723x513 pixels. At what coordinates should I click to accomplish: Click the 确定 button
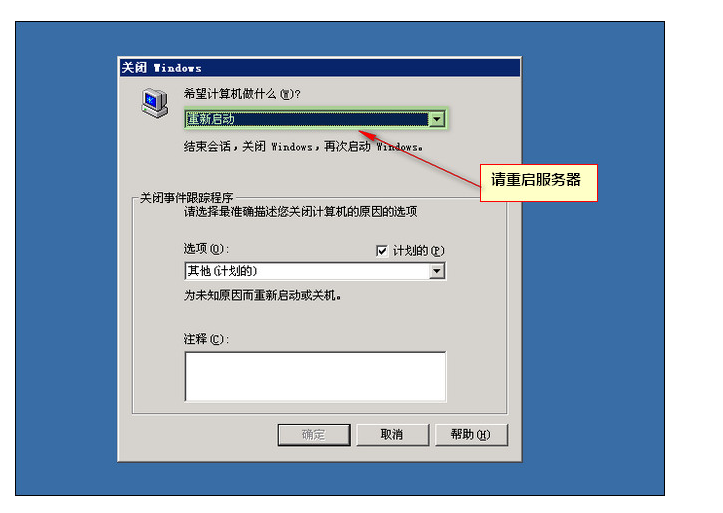point(314,435)
